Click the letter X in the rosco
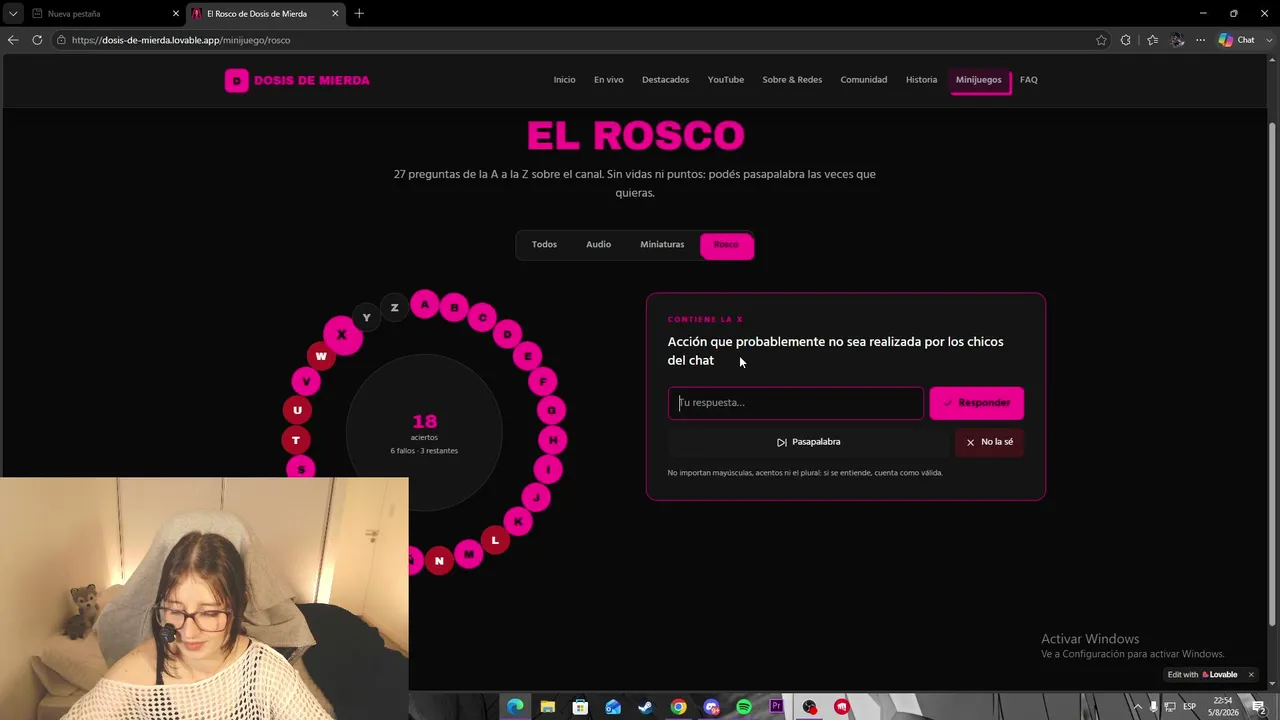The width and height of the screenshot is (1280, 720). point(342,335)
